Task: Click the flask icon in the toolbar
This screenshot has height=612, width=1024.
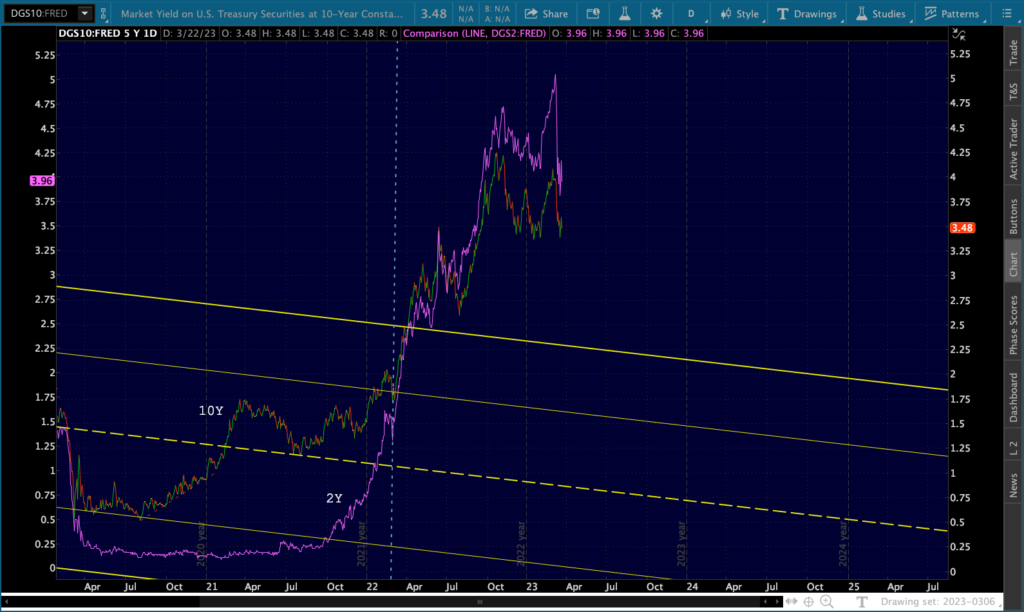Action: 624,14
